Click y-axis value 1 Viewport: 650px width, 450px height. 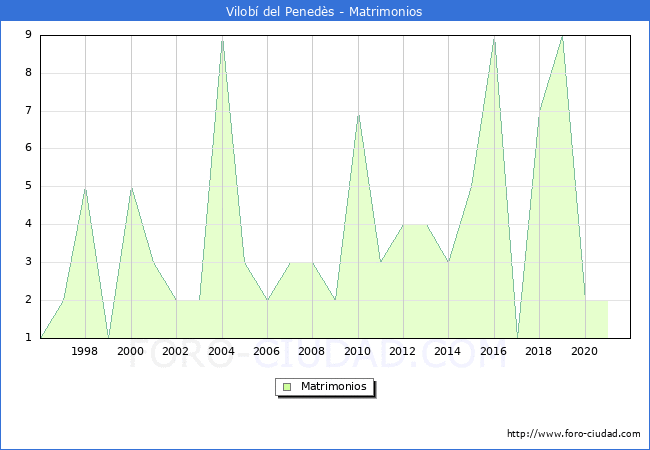click(x=28, y=337)
